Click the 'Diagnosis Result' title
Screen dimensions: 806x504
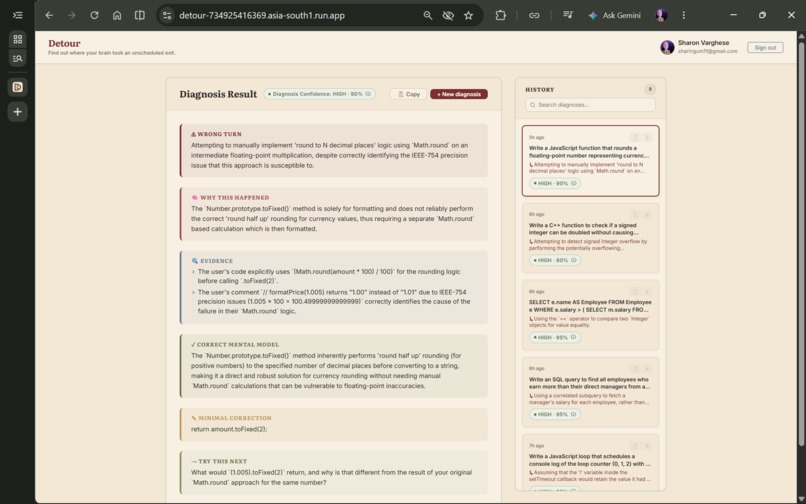[x=218, y=94]
